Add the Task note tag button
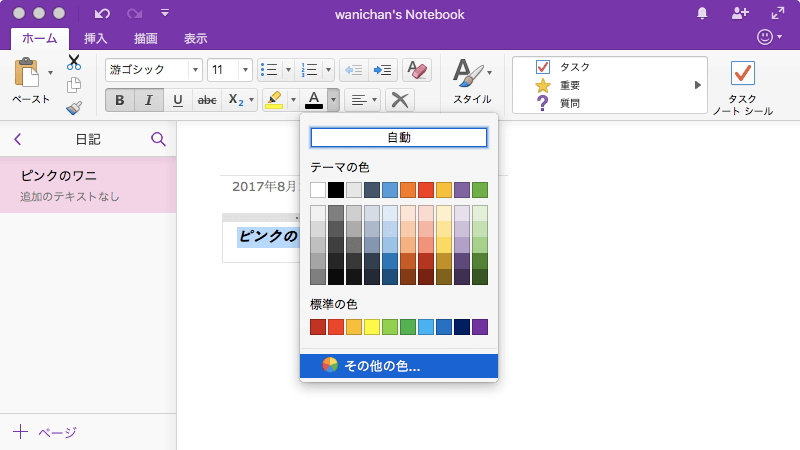 (x=742, y=87)
